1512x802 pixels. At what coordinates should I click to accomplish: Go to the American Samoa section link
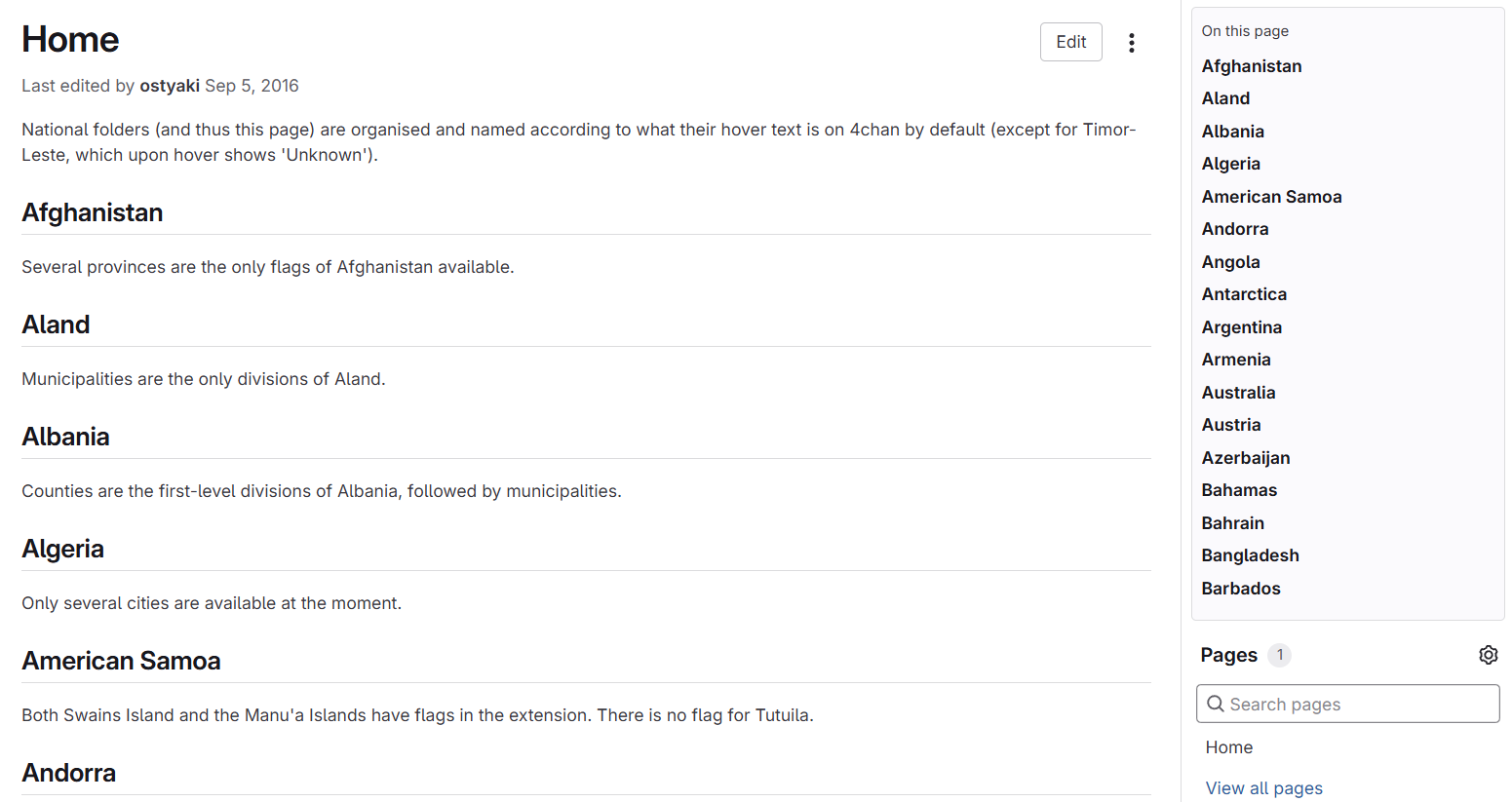[x=1271, y=197]
